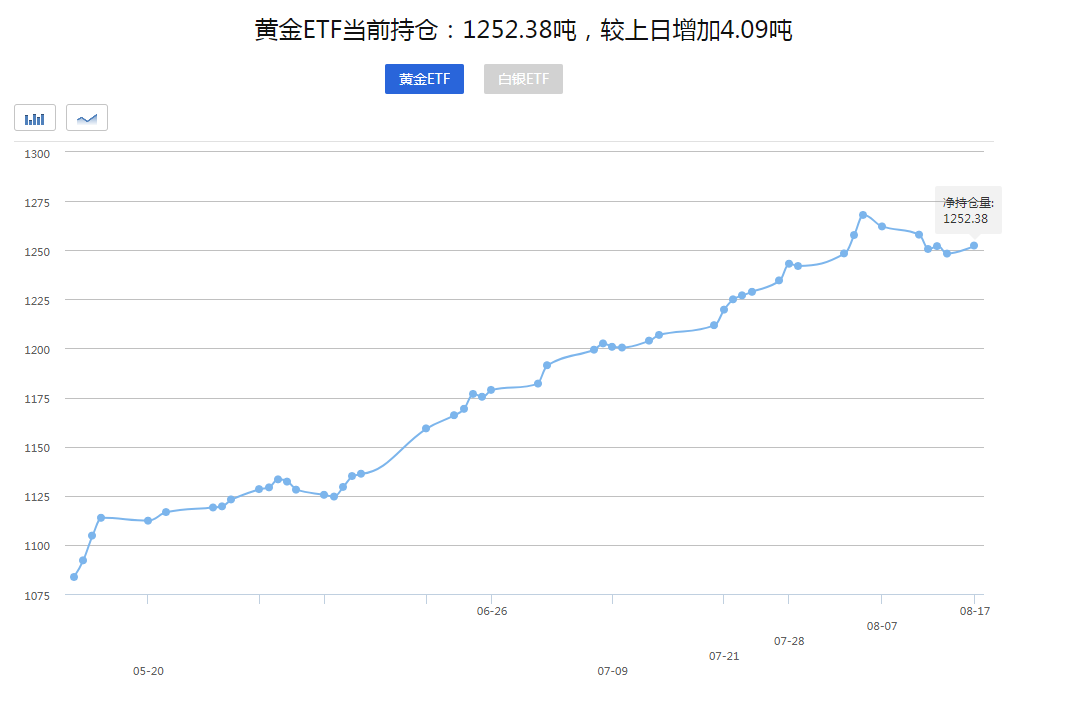Viewport: 1083px width, 710px height.
Task: Click the 1250 y-axis label
Action: coord(37,252)
